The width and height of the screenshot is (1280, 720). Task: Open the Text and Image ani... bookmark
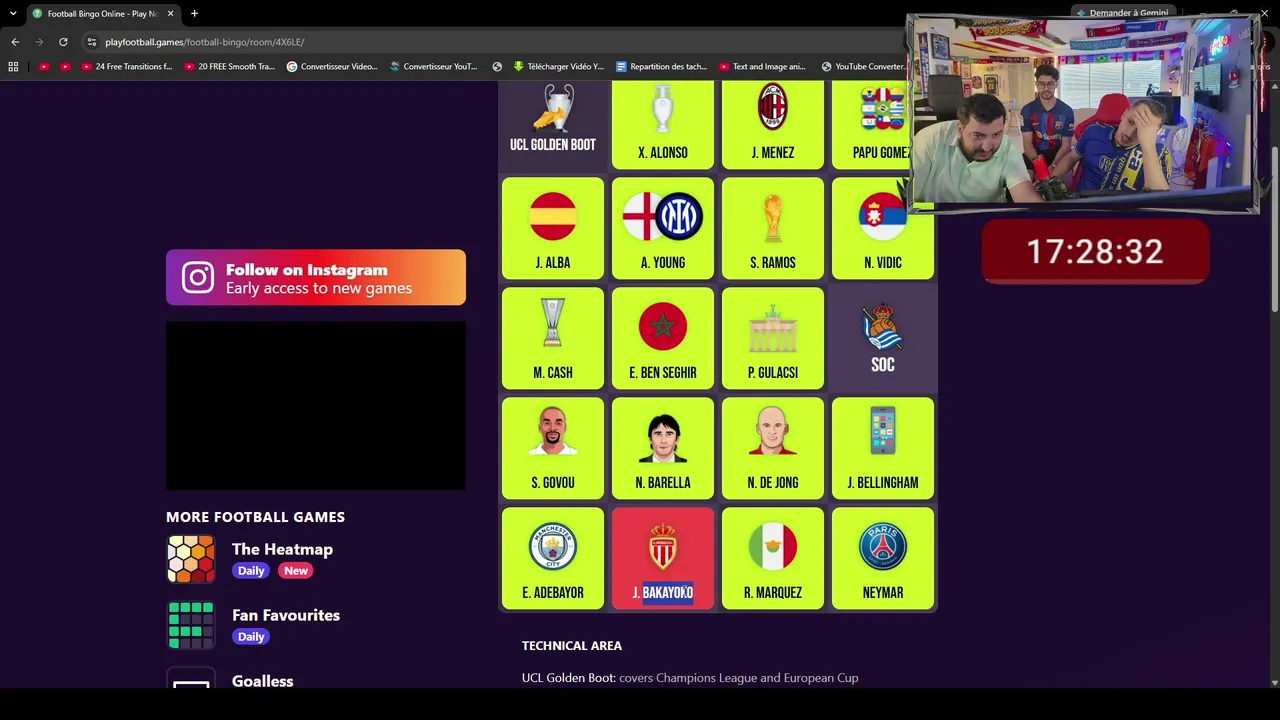click(762, 67)
